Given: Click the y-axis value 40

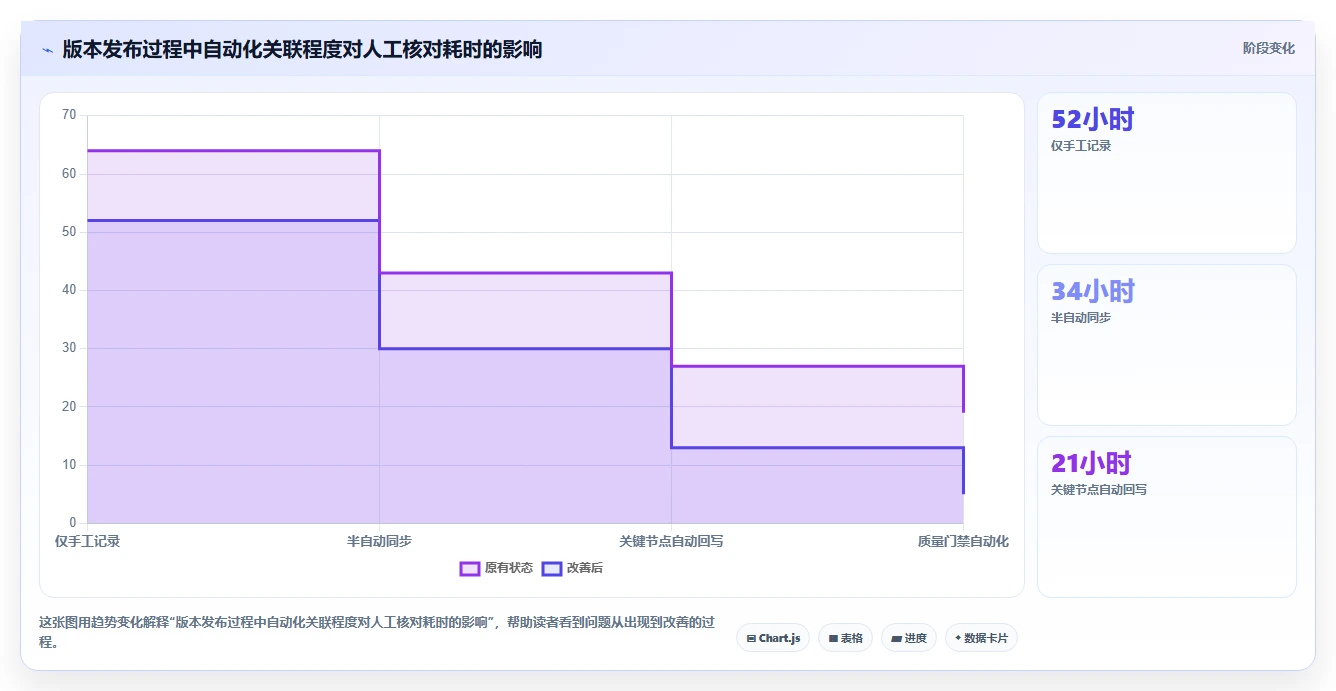Looking at the screenshot, I should [x=69, y=290].
